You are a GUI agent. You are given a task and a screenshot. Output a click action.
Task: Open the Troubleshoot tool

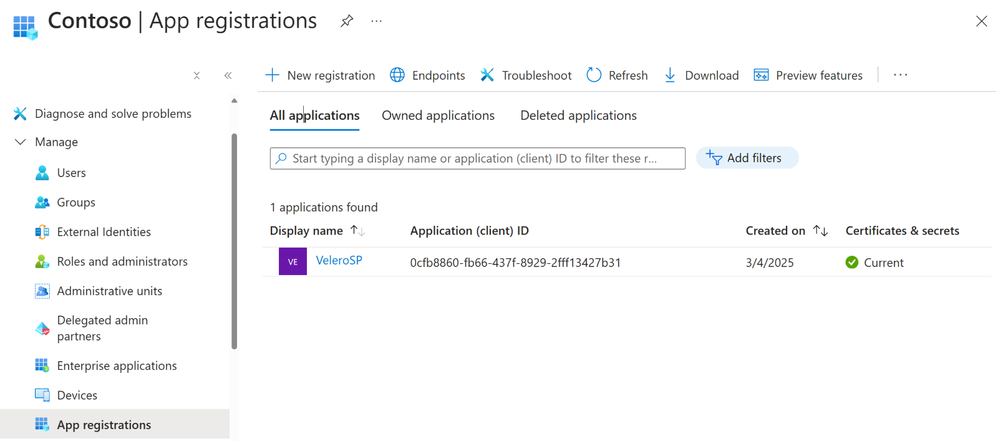(x=526, y=75)
